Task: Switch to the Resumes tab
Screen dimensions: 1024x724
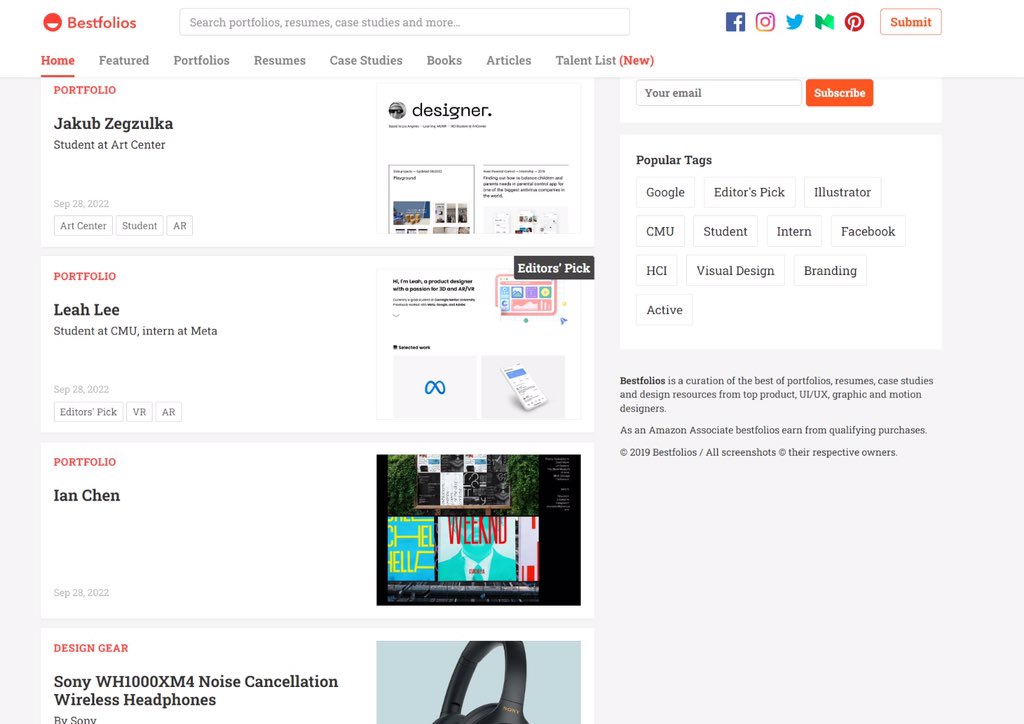Action: click(280, 60)
